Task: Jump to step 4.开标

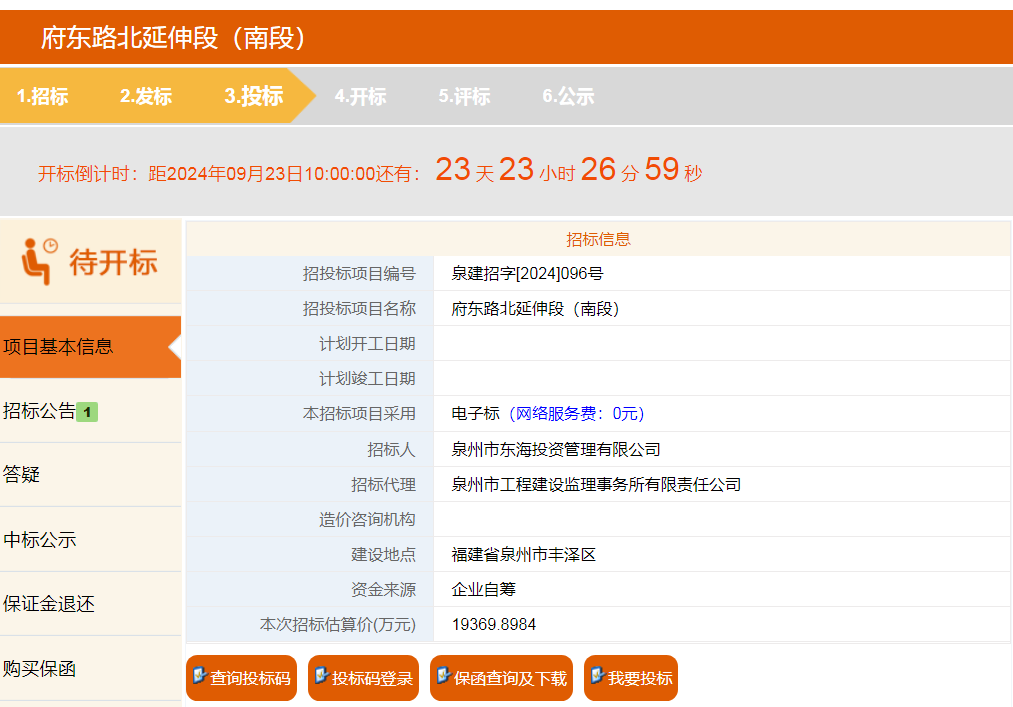Action: click(x=360, y=96)
